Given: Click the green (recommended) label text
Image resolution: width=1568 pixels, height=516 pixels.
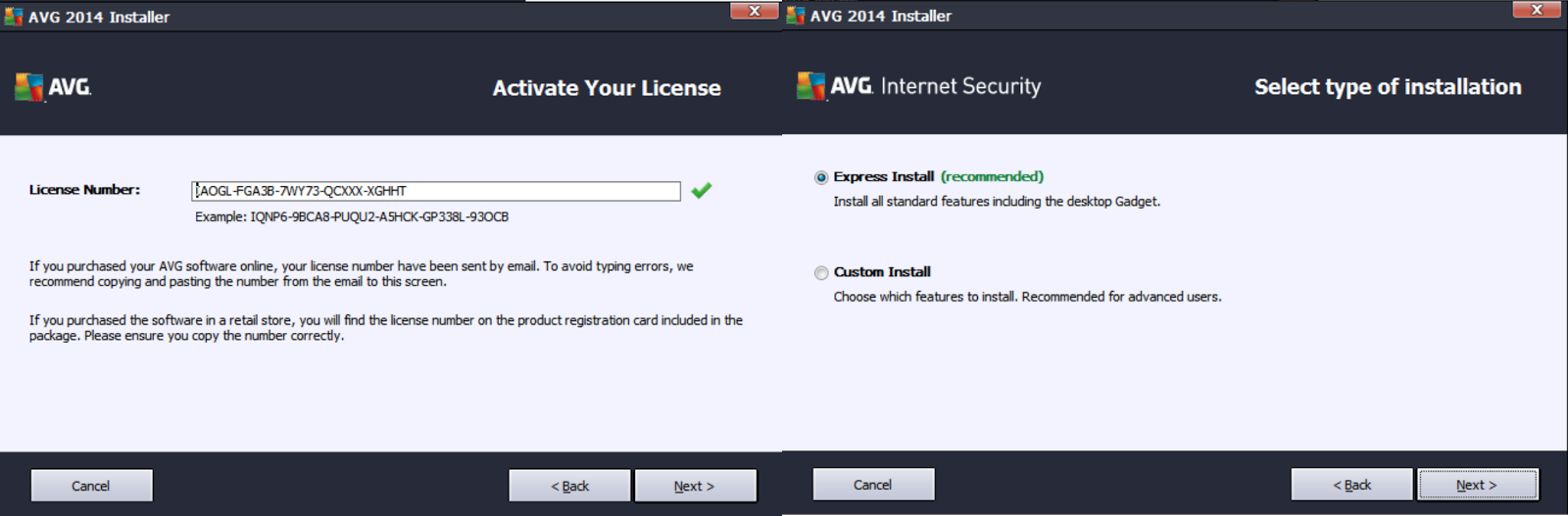Looking at the screenshot, I should [992, 177].
